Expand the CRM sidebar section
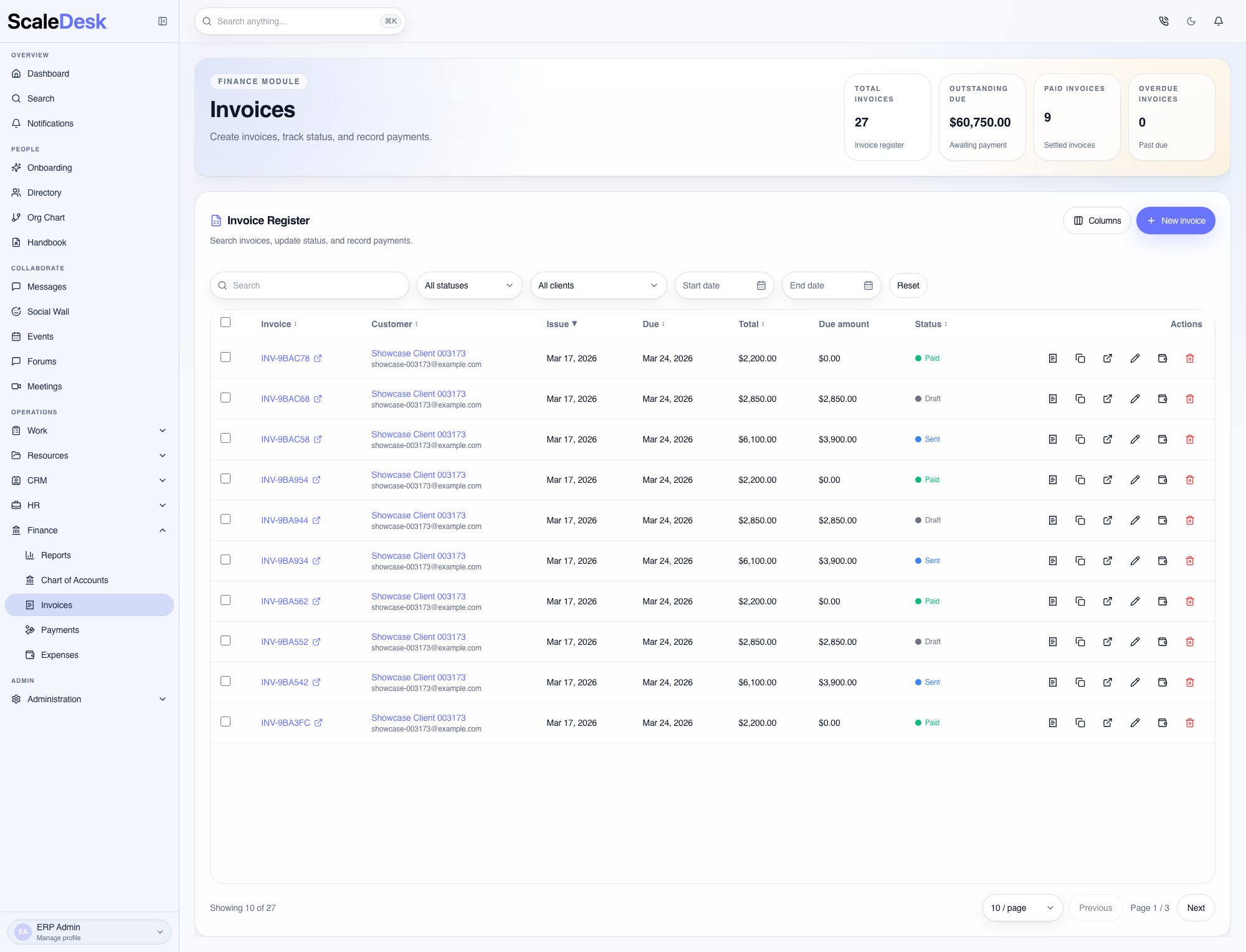The height and width of the screenshot is (952, 1246). 89,480
